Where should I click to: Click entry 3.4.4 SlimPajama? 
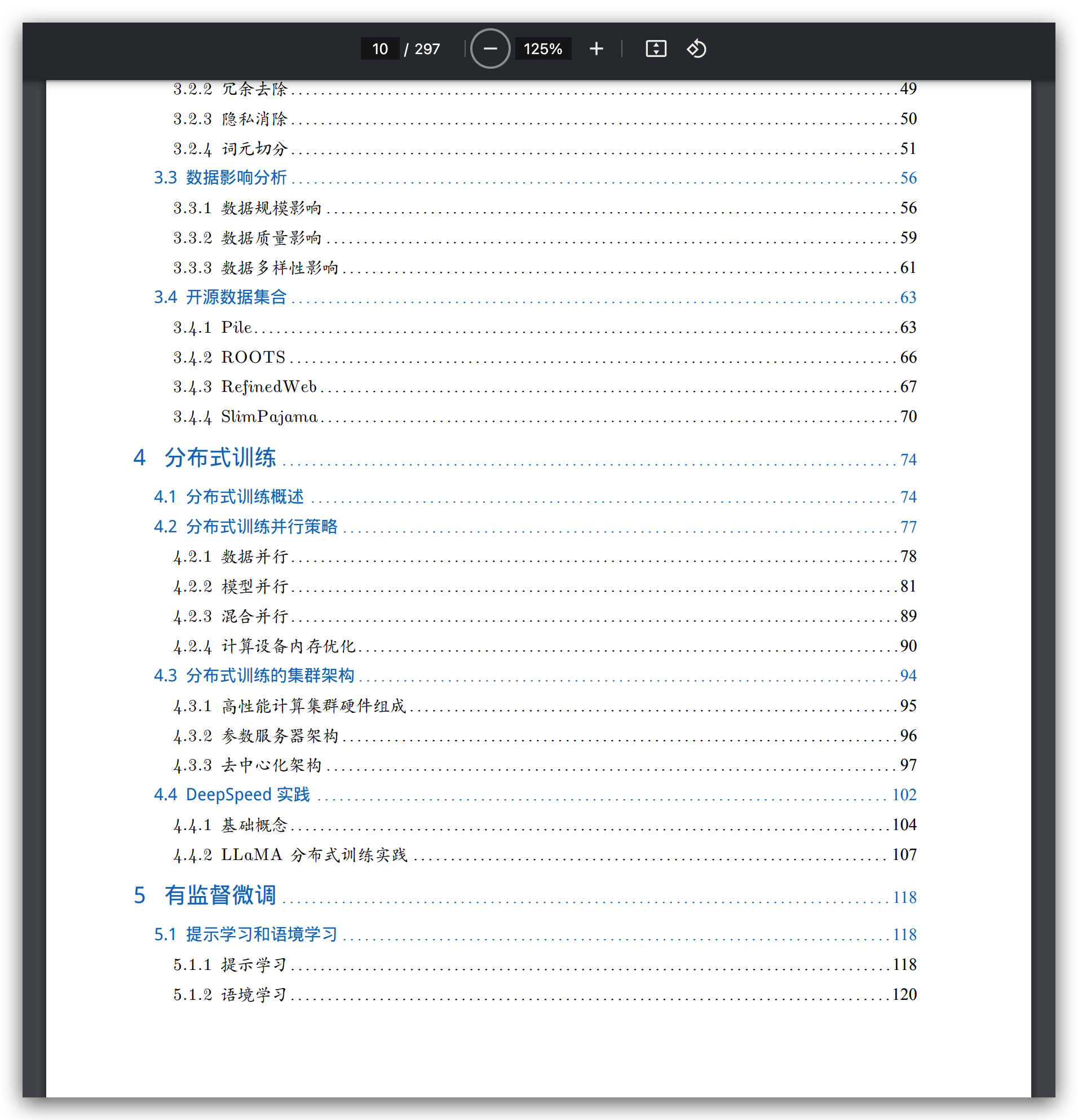point(246,417)
